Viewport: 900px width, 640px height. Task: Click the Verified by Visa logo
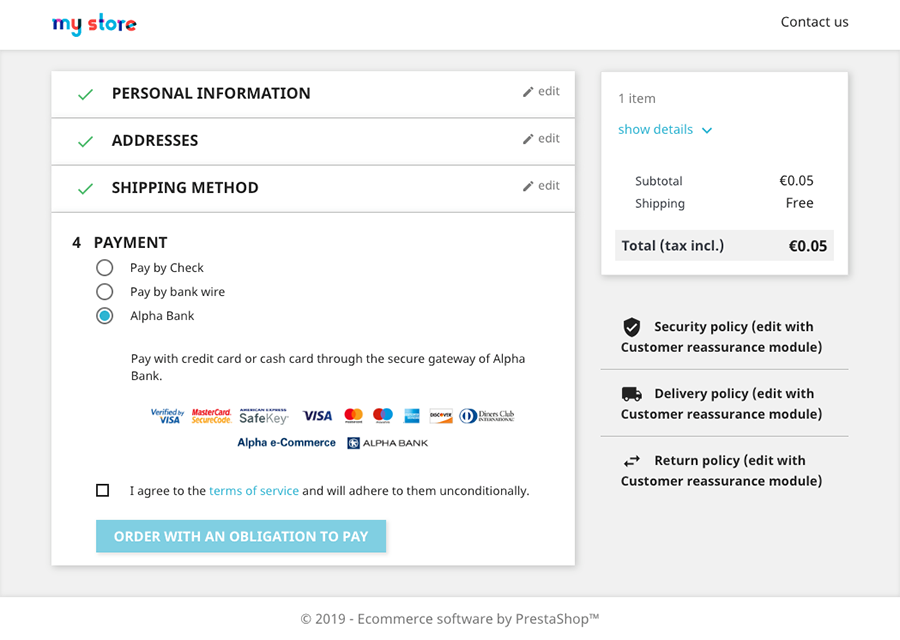click(x=167, y=416)
